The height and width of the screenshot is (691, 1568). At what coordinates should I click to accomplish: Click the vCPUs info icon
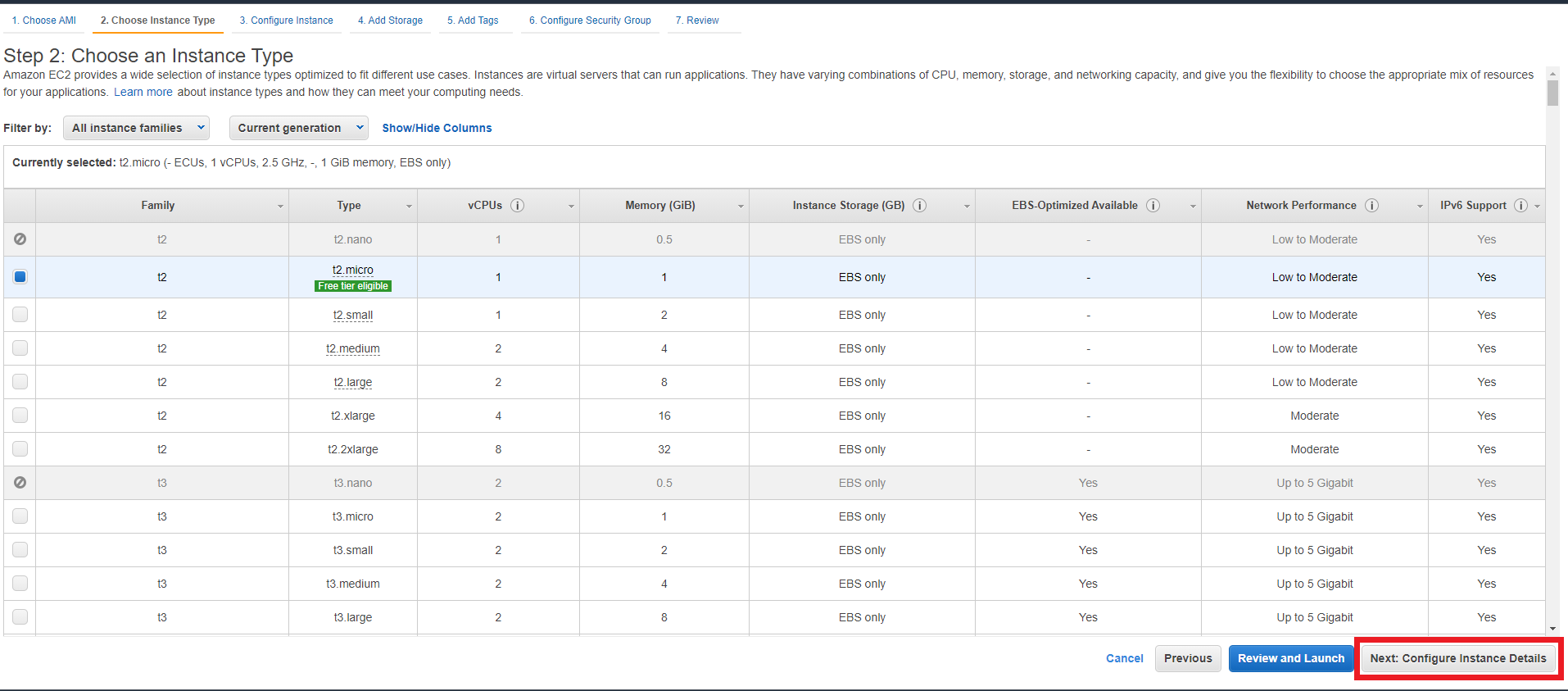coord(517,206)
